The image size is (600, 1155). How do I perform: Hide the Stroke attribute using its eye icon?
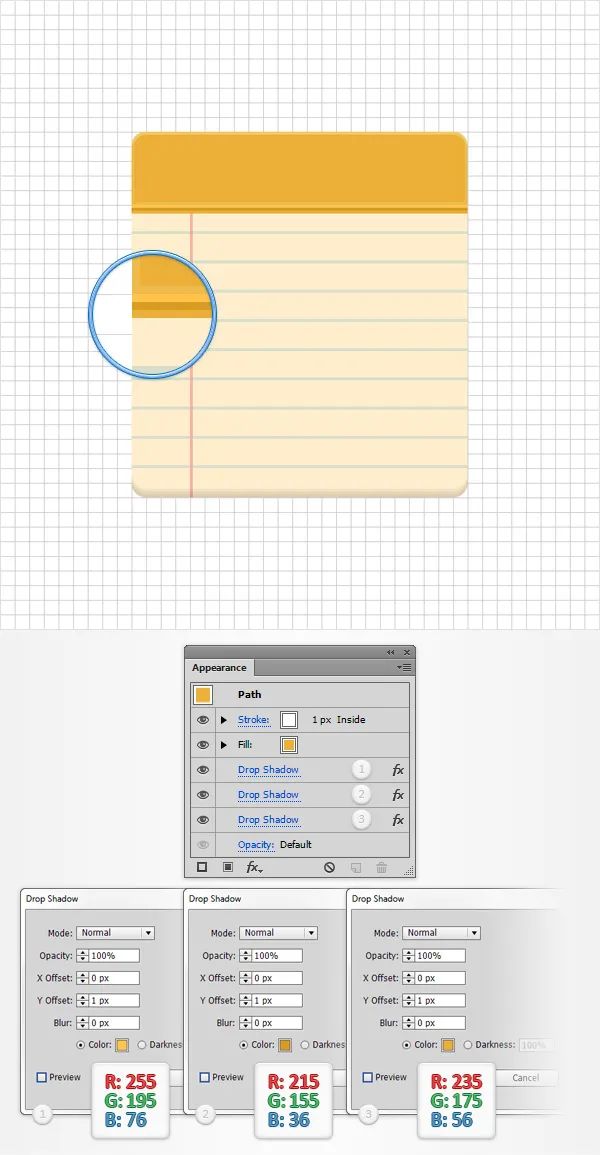[x=203, y=720]
